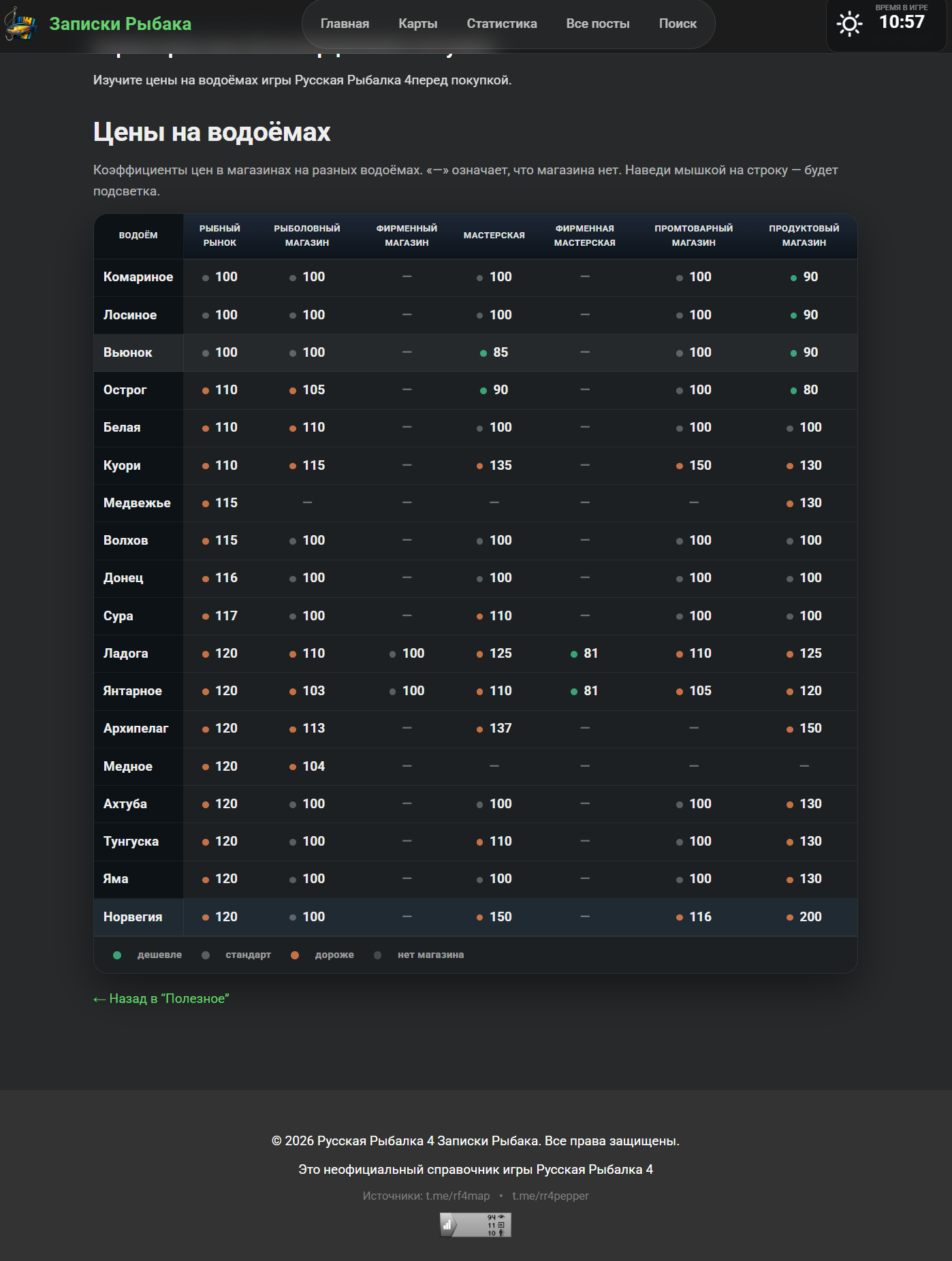This screenshot has width=952, height=1261.
Task: Open the t.me/rr4pepper source link
Action: point(550,1196)
